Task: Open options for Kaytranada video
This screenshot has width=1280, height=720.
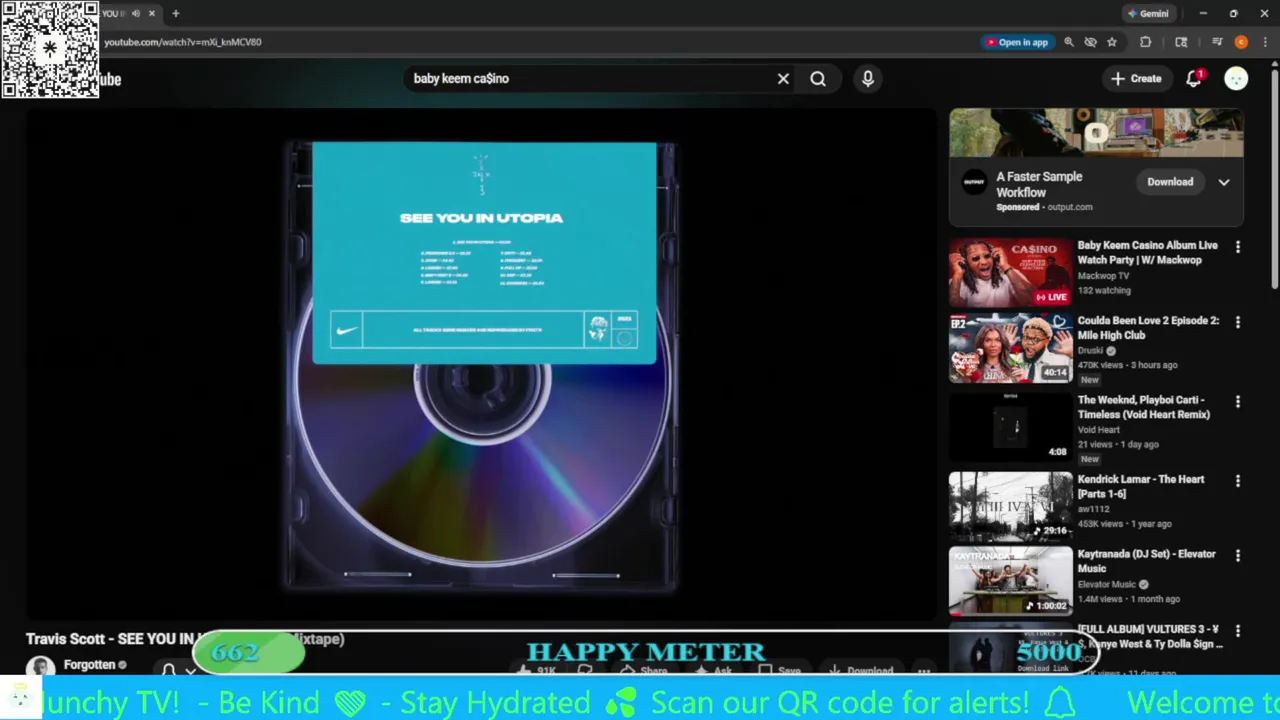Action: tap(1238, 555)
